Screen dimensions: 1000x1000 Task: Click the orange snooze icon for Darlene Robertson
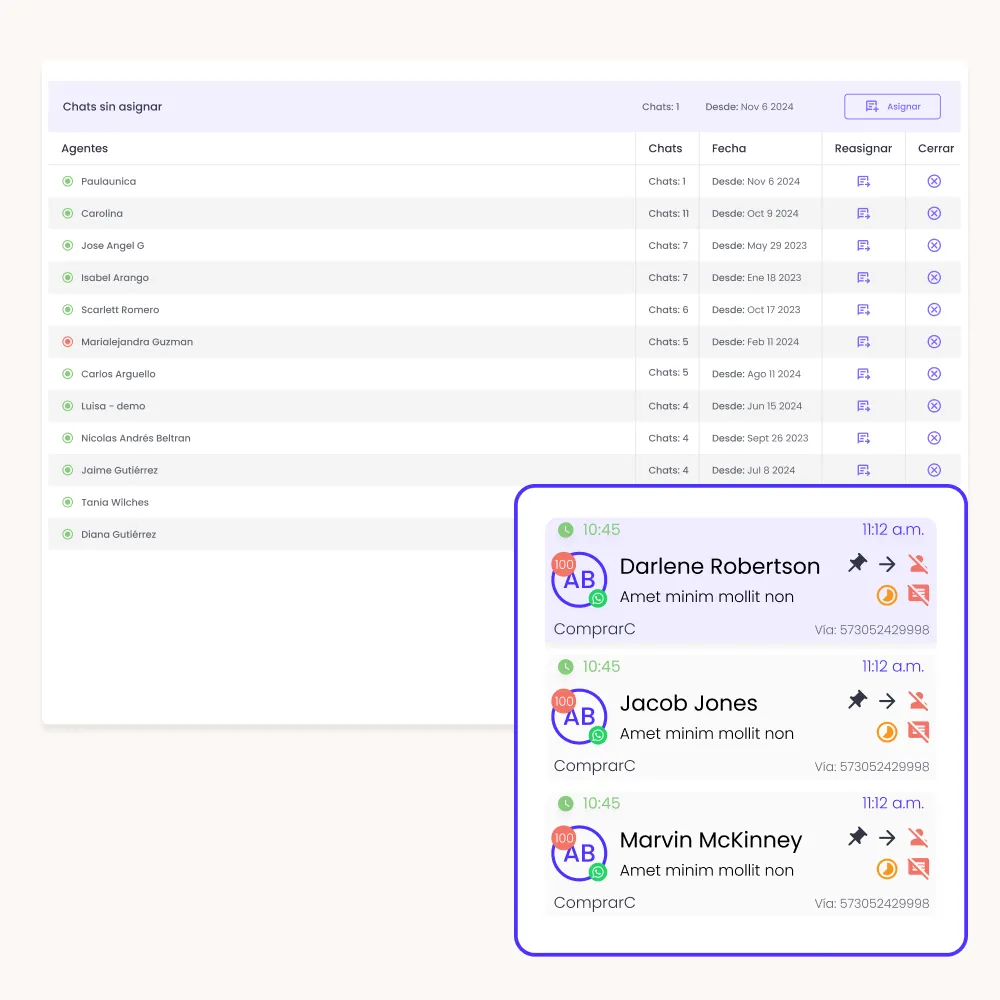tap(887, 596)
